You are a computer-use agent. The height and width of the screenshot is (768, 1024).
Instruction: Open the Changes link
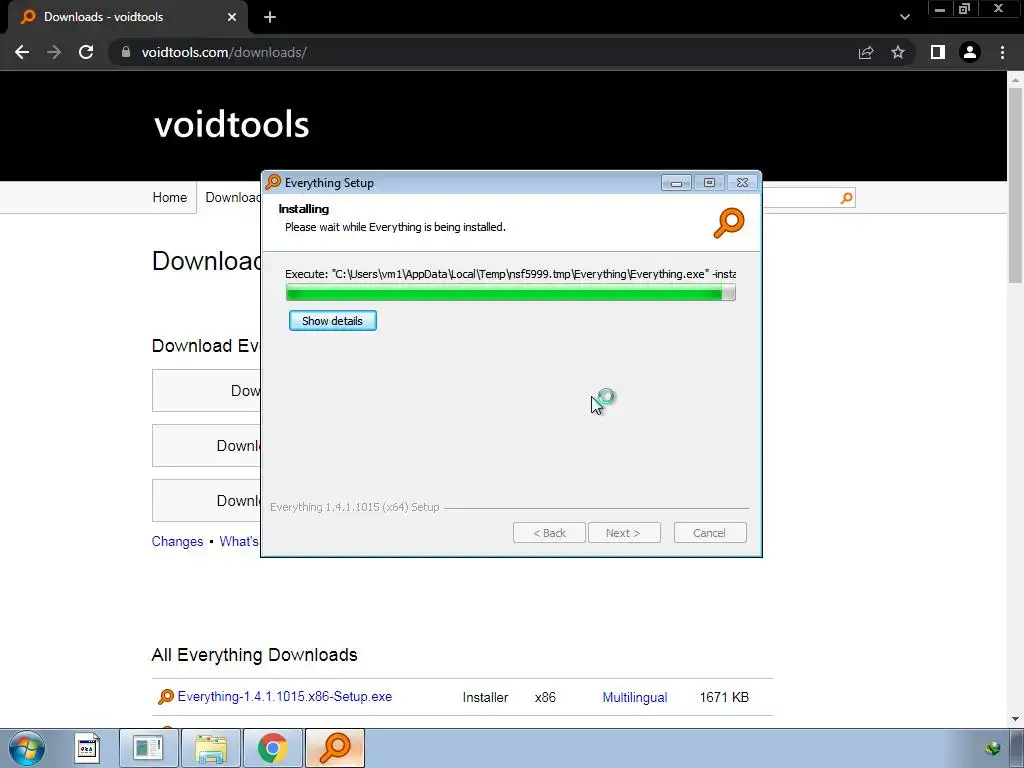pos(178,541)
